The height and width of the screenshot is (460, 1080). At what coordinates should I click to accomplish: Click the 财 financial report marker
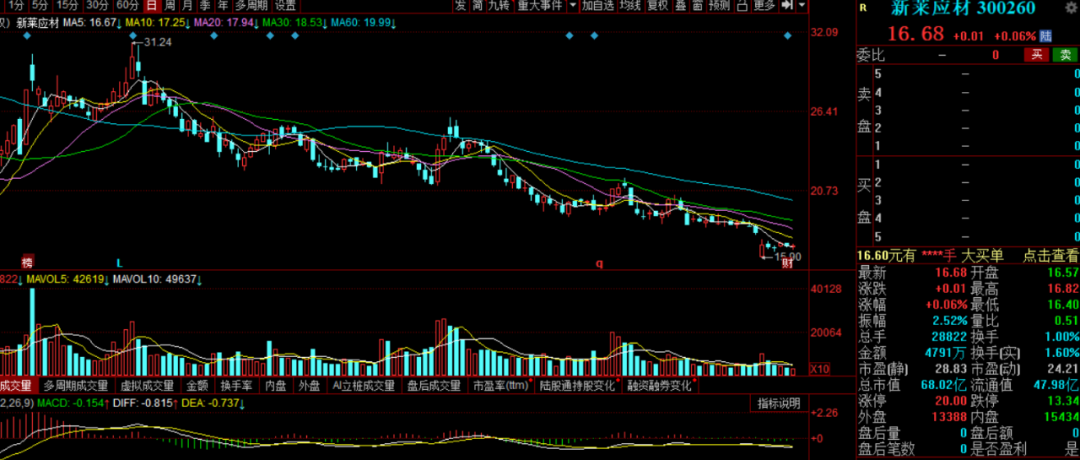pos(787,263)
